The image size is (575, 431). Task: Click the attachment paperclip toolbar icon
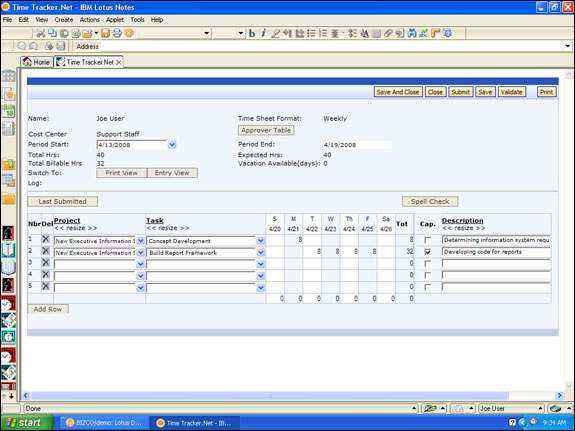pos(388,33)
